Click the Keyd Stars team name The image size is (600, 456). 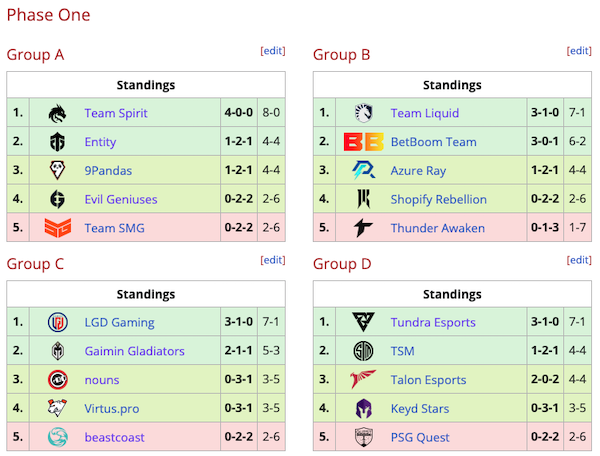point(420,408)
